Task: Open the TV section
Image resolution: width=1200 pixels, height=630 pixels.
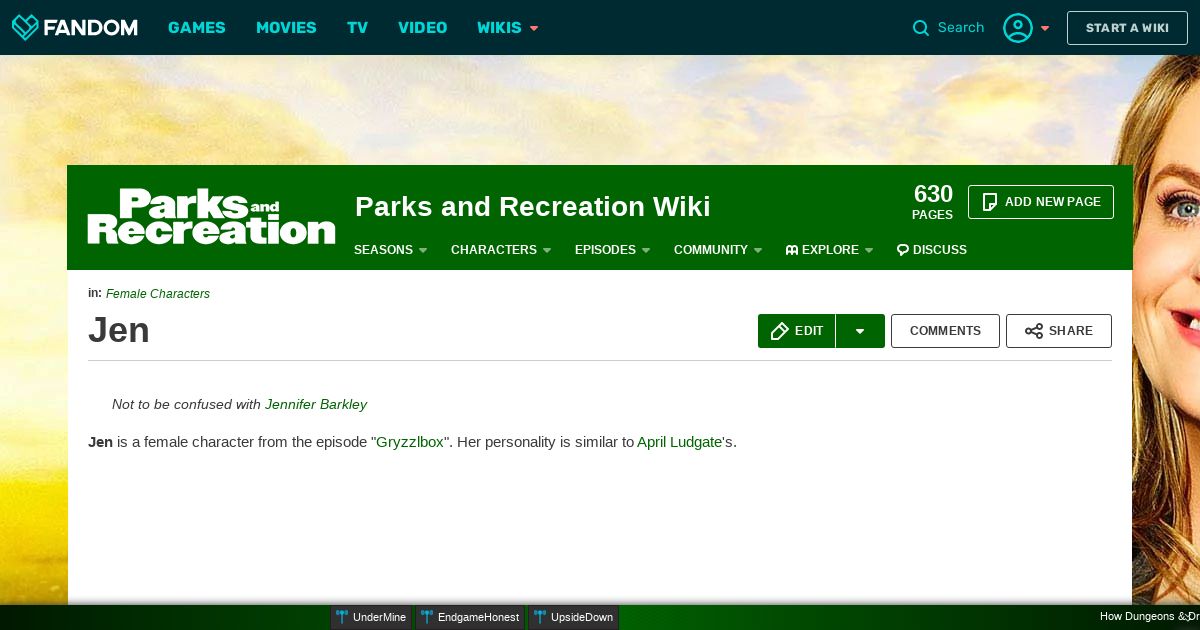Action: coord(357,28)
